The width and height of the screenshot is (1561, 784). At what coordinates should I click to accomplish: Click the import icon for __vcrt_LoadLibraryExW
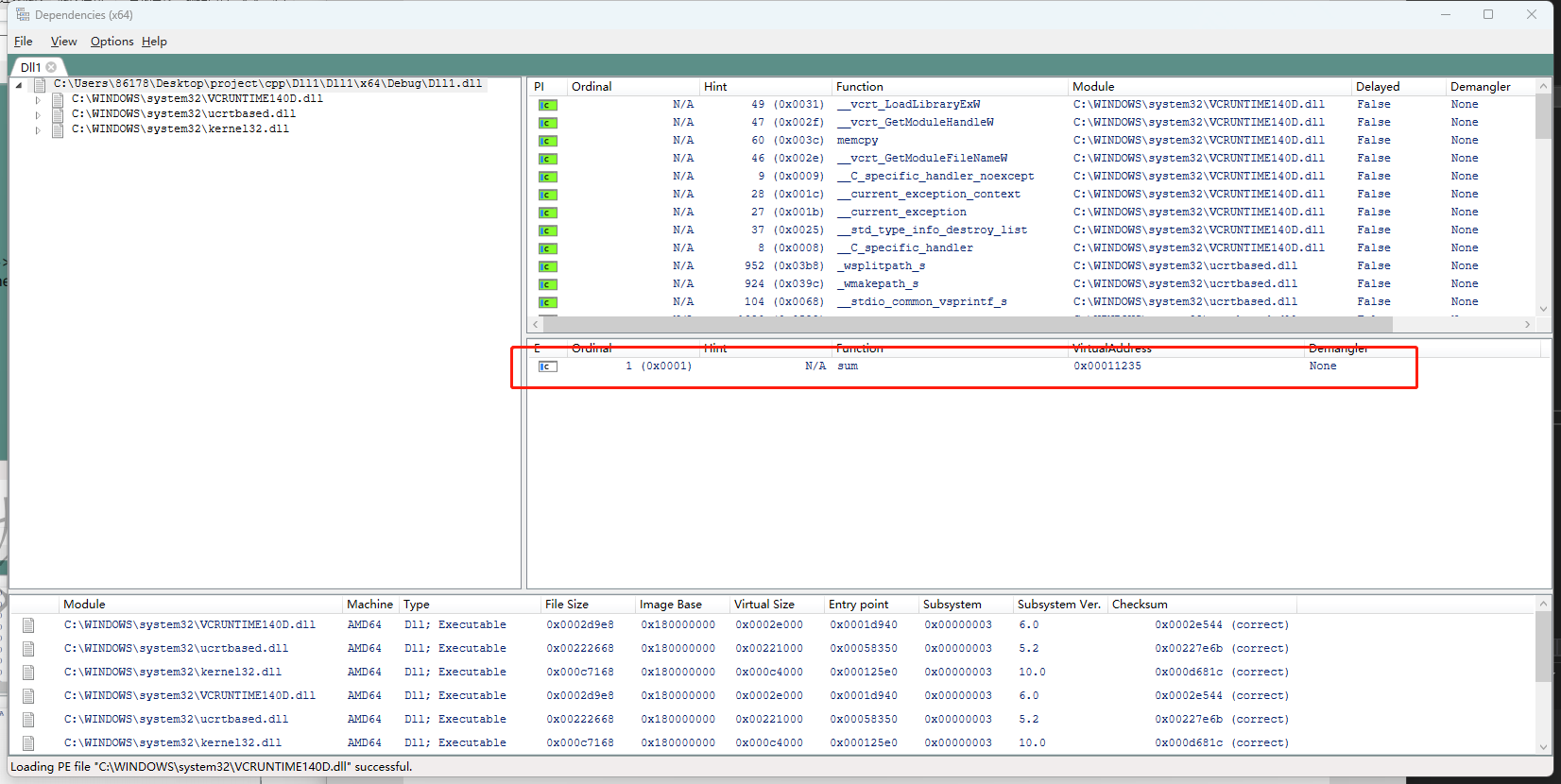coord(548,105)
